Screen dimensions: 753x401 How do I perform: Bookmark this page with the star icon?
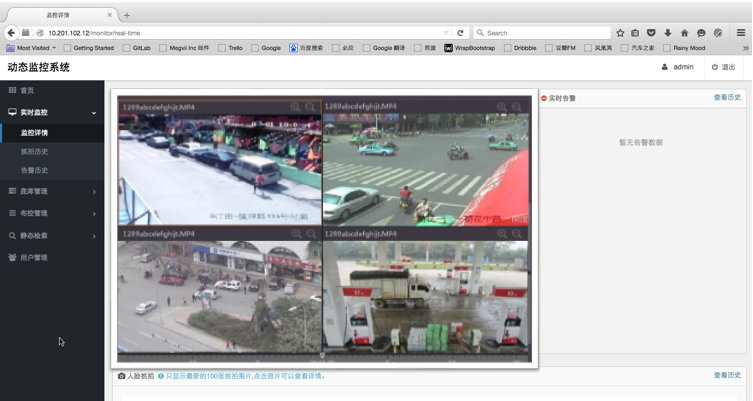(620, 33)
